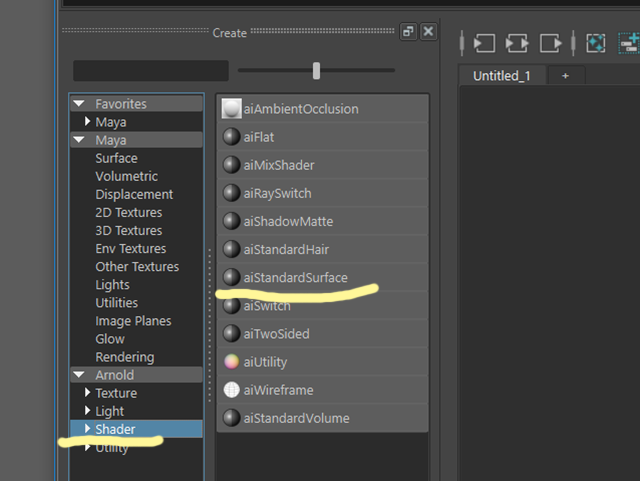
Task: Select the Utilities category
Action: tap(116, 303)
